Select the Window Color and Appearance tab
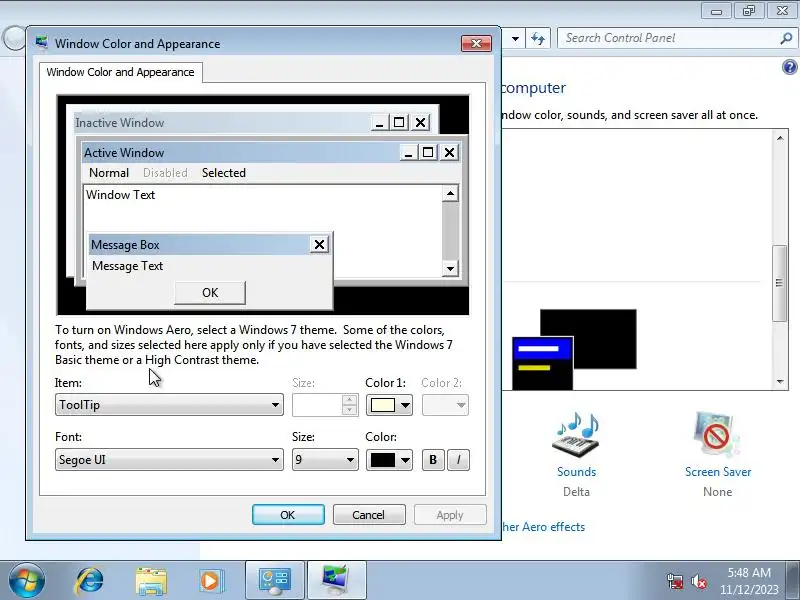Viewport: 800px width, 600px height. (120, 72)
